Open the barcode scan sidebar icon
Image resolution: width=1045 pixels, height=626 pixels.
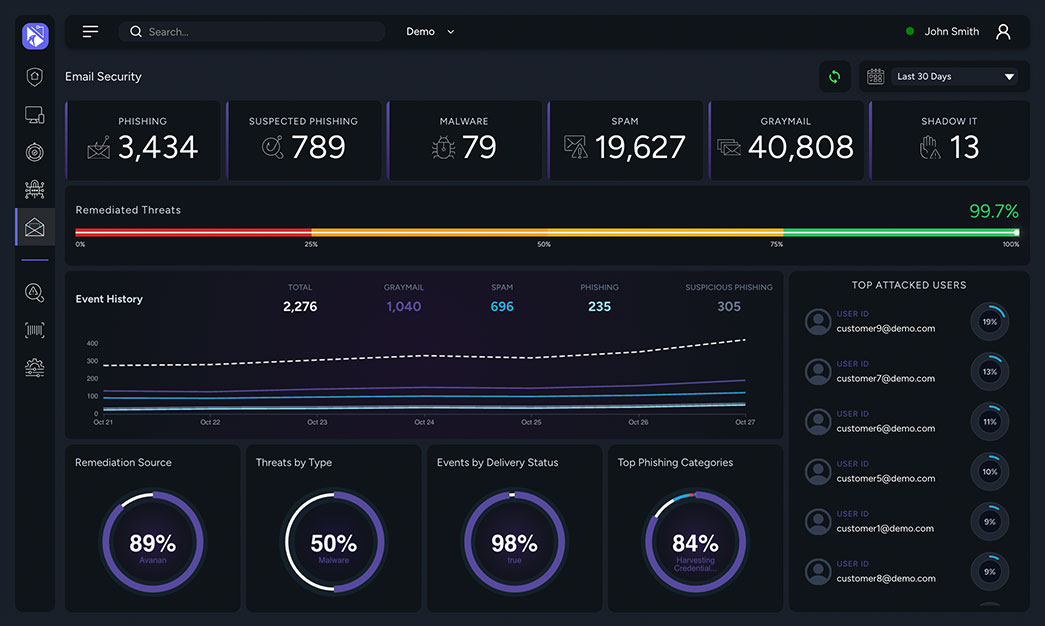click(x=35, y=330)
